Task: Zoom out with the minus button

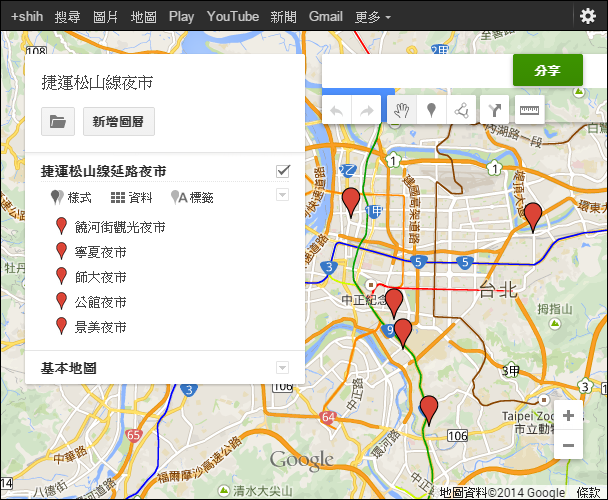Action: (x=568, y=445)
